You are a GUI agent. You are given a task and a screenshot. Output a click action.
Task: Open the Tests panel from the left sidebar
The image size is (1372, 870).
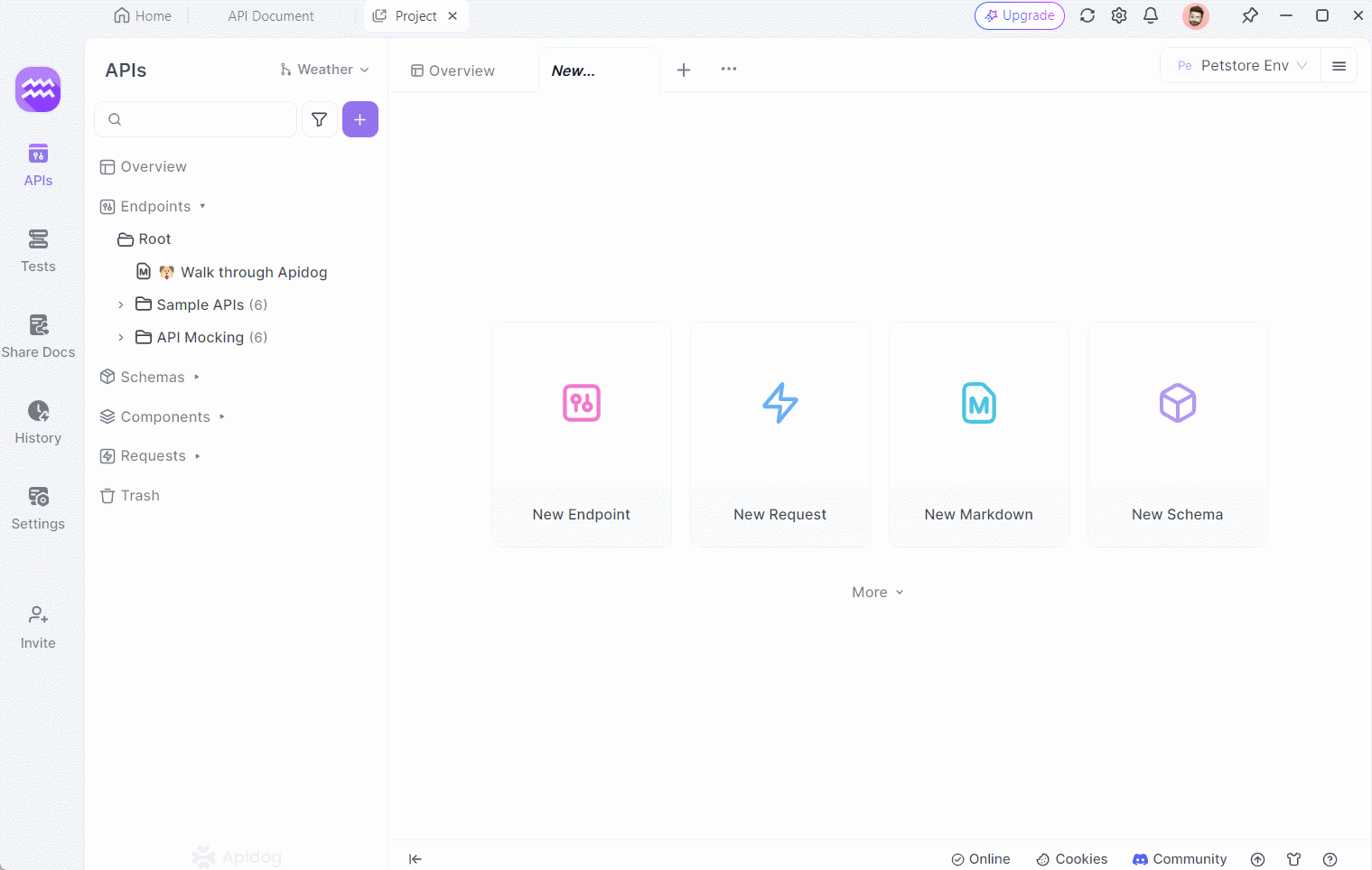(38, 250)
